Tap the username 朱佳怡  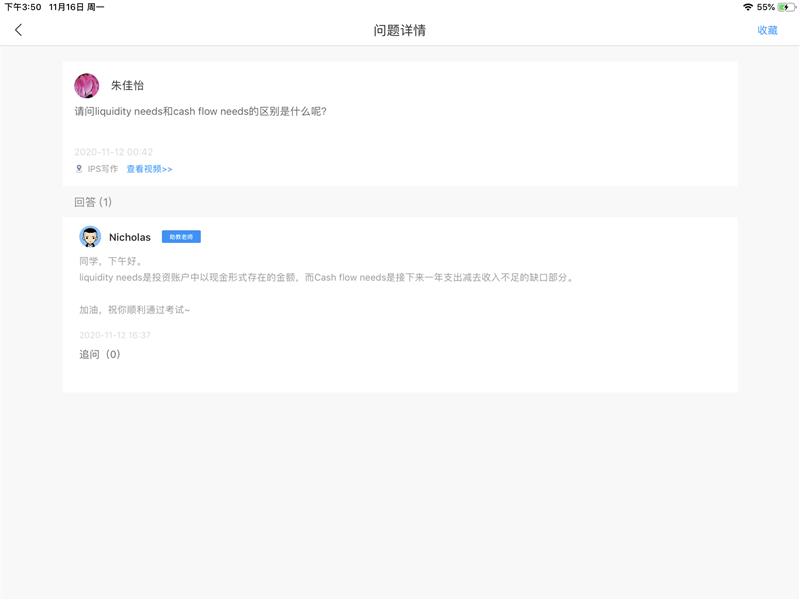click(127, 86)
